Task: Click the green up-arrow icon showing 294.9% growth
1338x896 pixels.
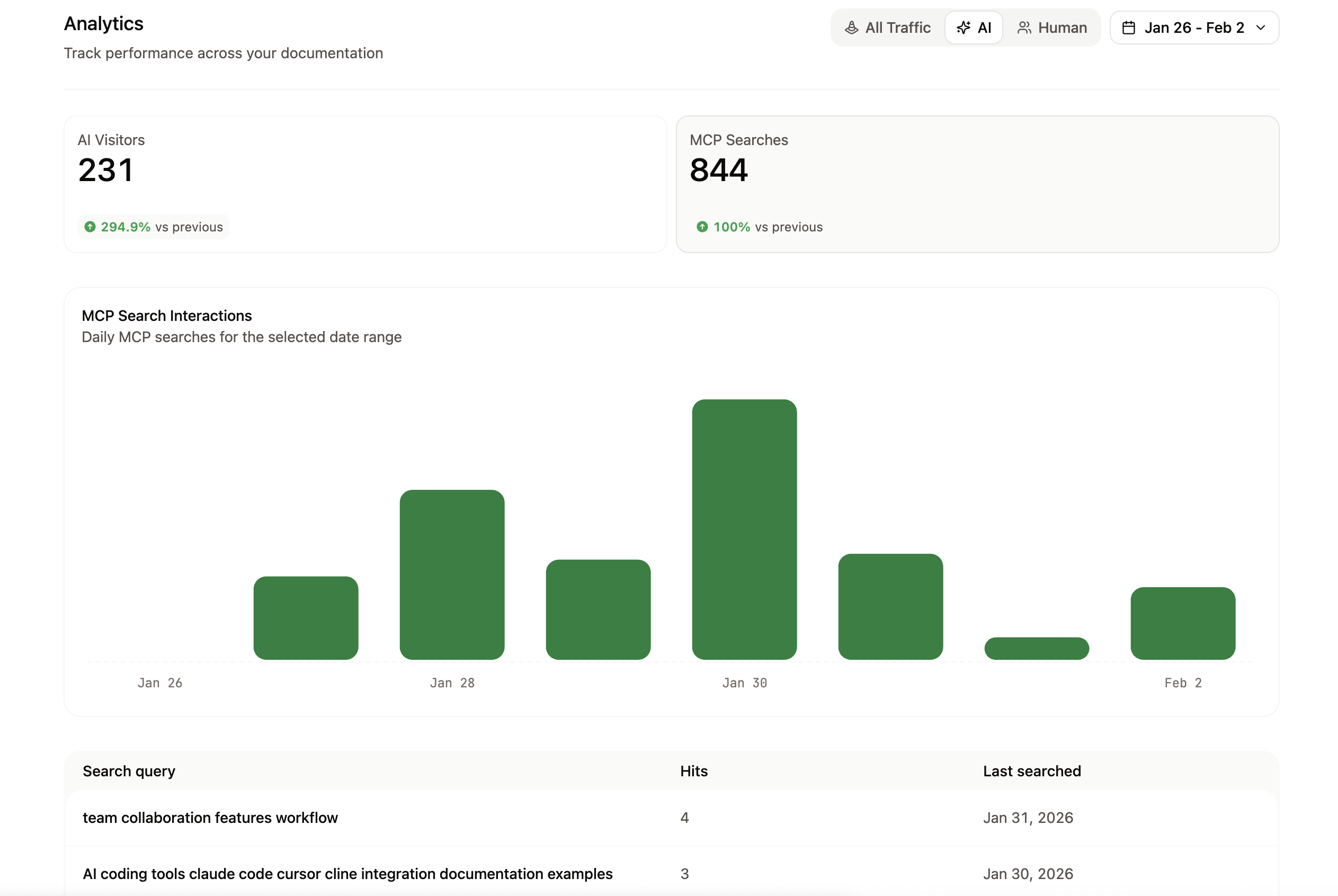Action: pos(90,227)
